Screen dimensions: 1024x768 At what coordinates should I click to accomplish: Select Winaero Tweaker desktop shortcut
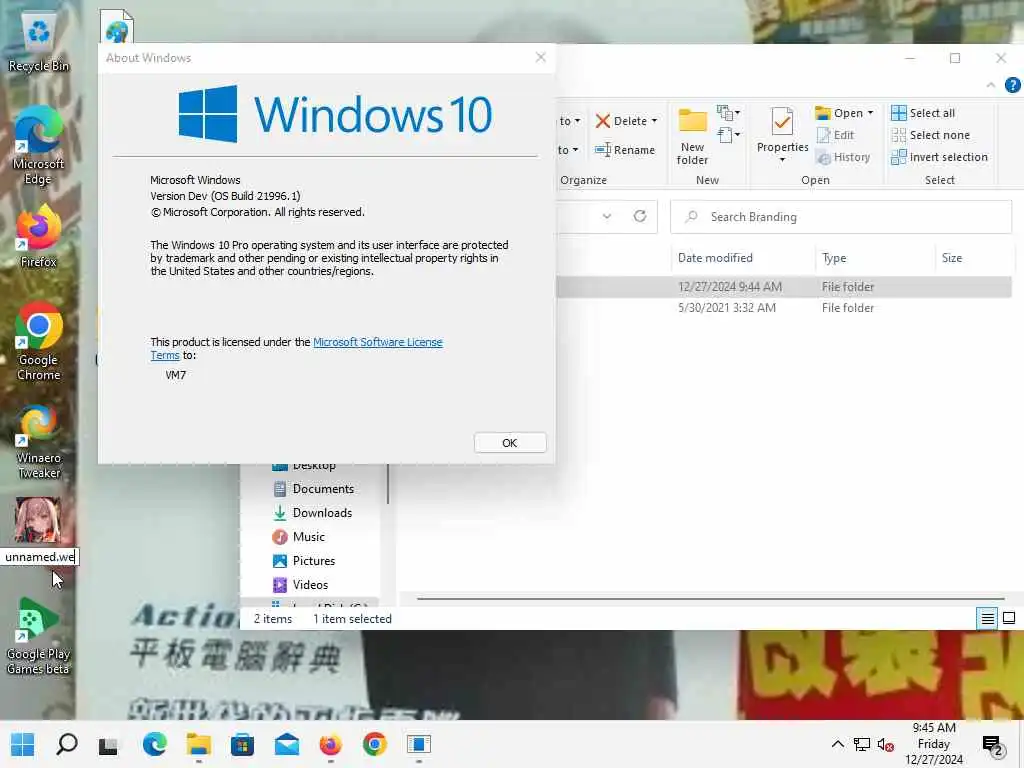click(x=39, y=443)
